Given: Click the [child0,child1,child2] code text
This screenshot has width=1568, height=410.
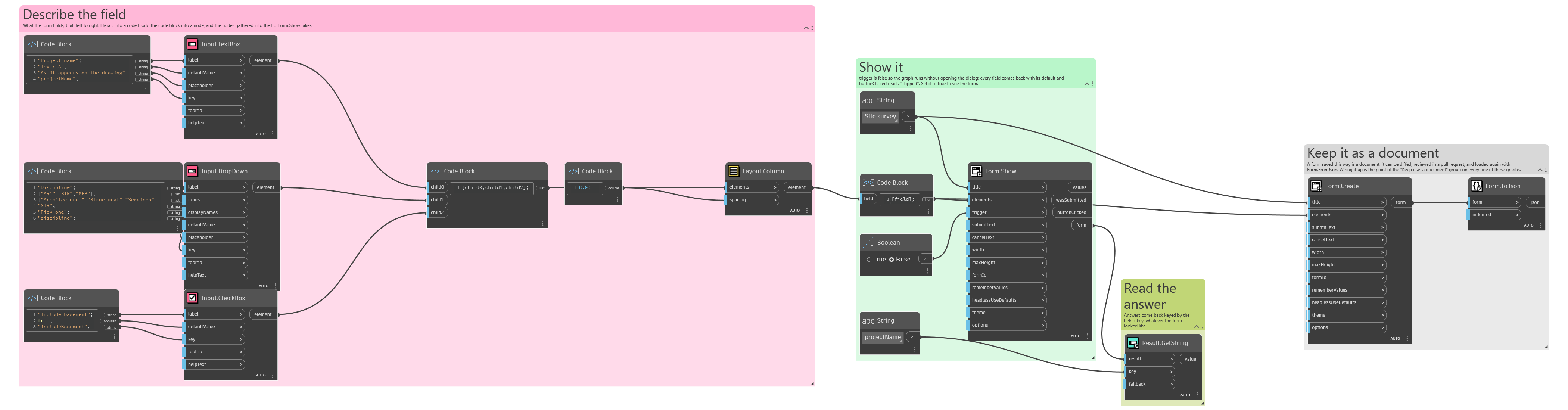Looking at the screenshot, I should click(x=495, y=188).
